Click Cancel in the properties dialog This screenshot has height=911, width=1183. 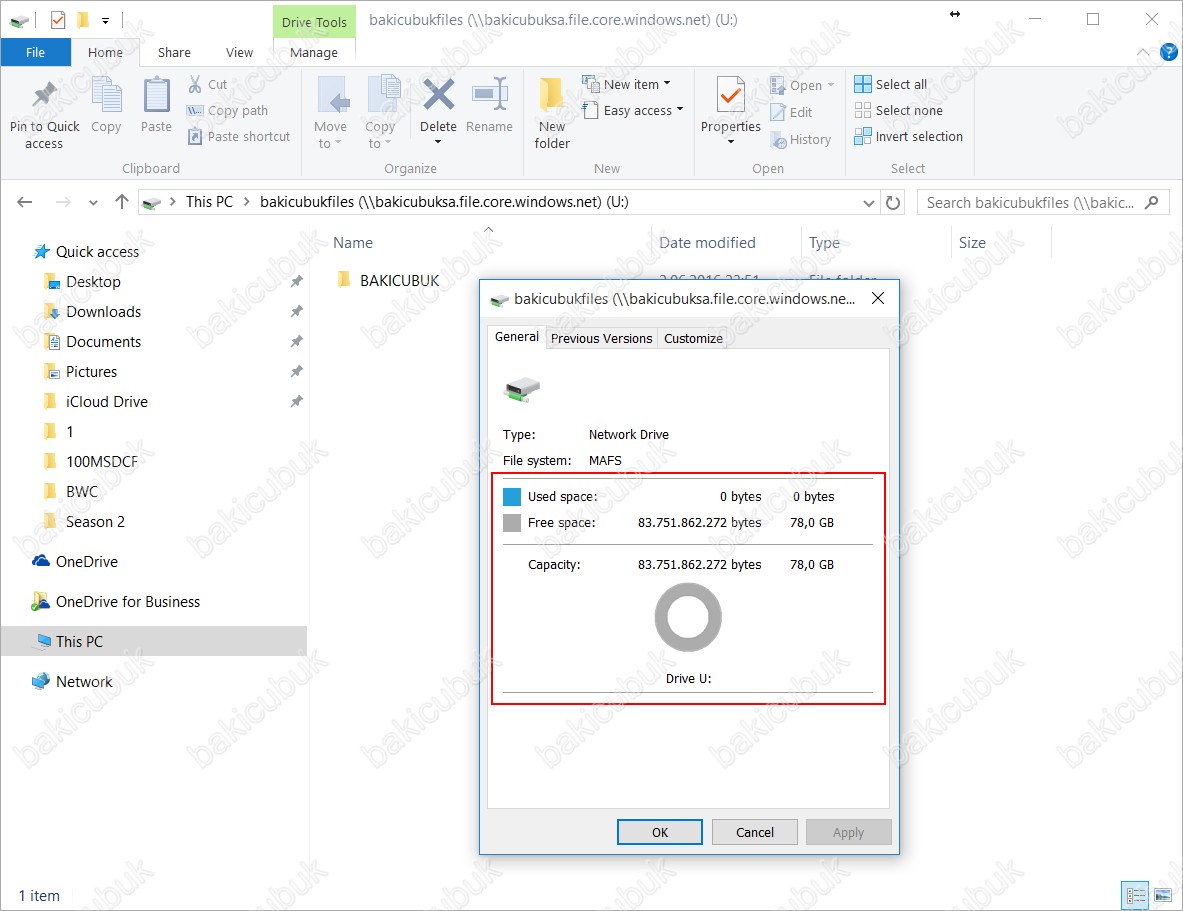(754, 832)
